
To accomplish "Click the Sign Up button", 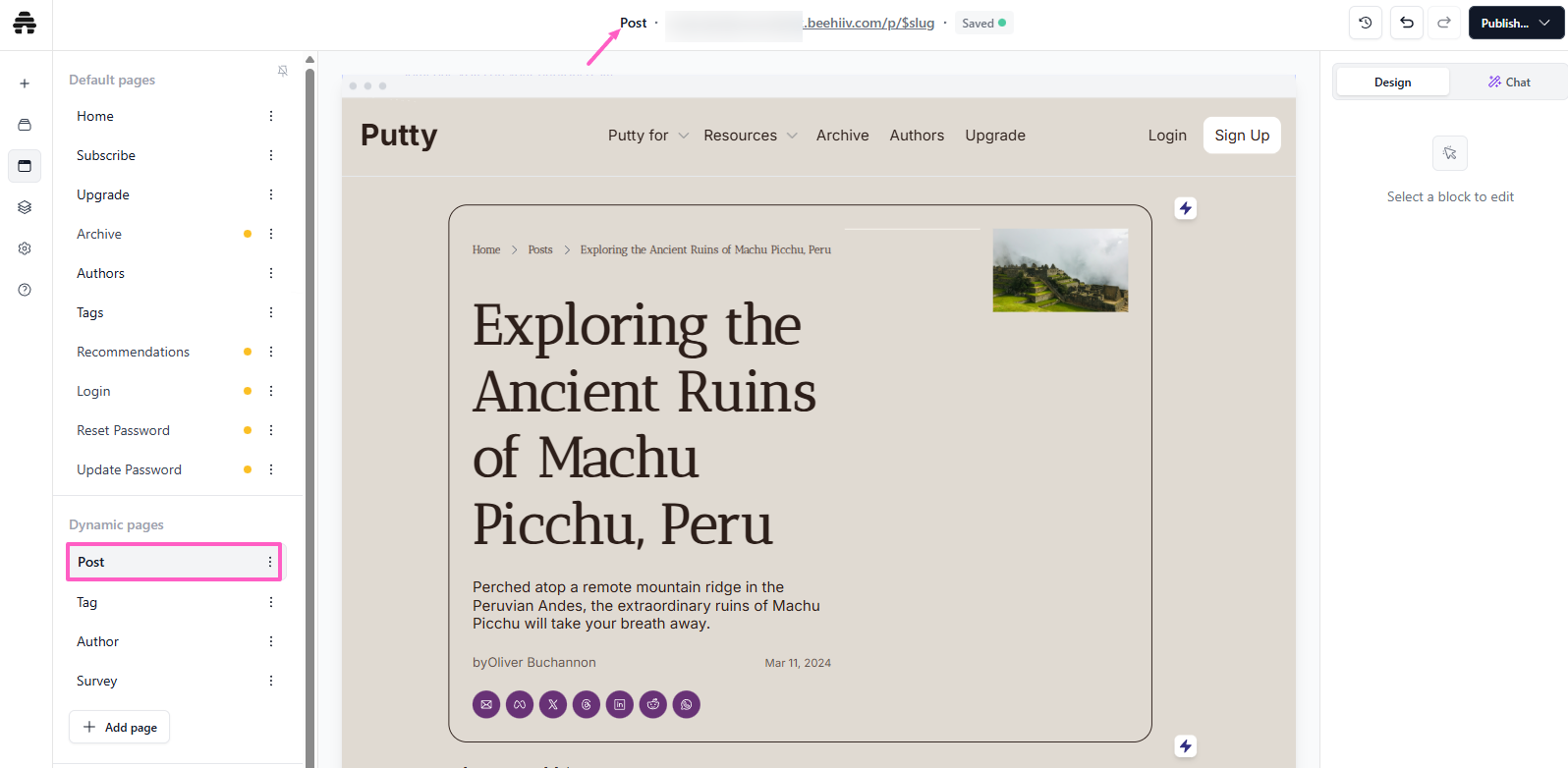I will click(x=1242, y=136).
